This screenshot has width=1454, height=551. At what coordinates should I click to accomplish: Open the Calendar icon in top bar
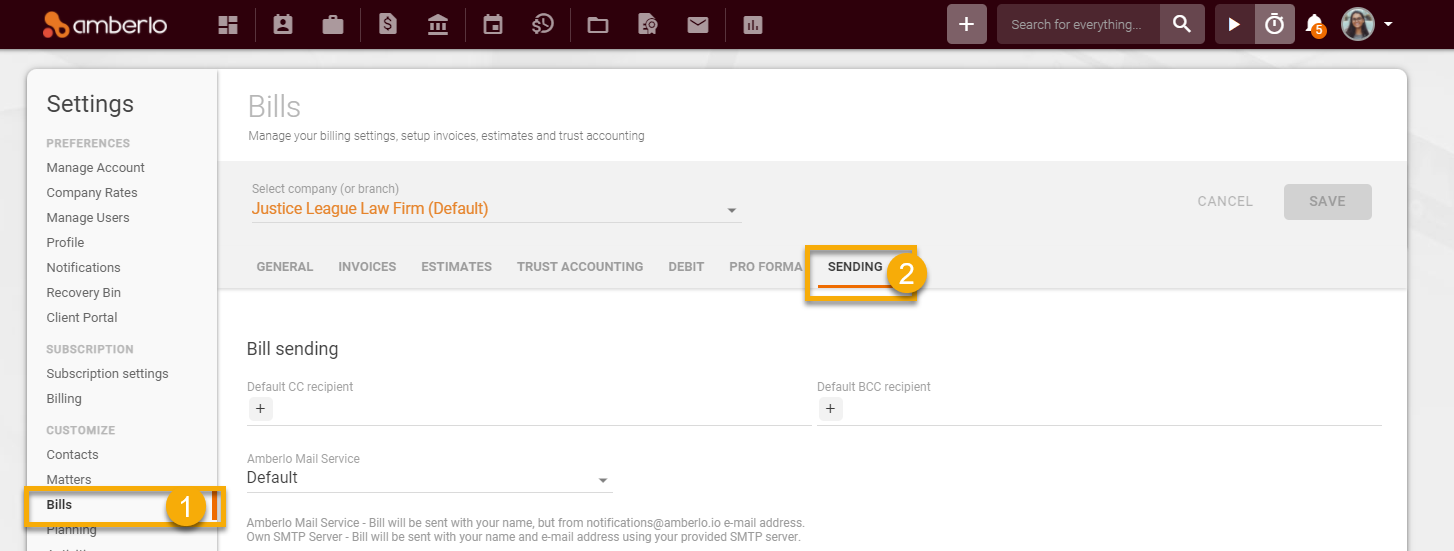pos(492,25)
